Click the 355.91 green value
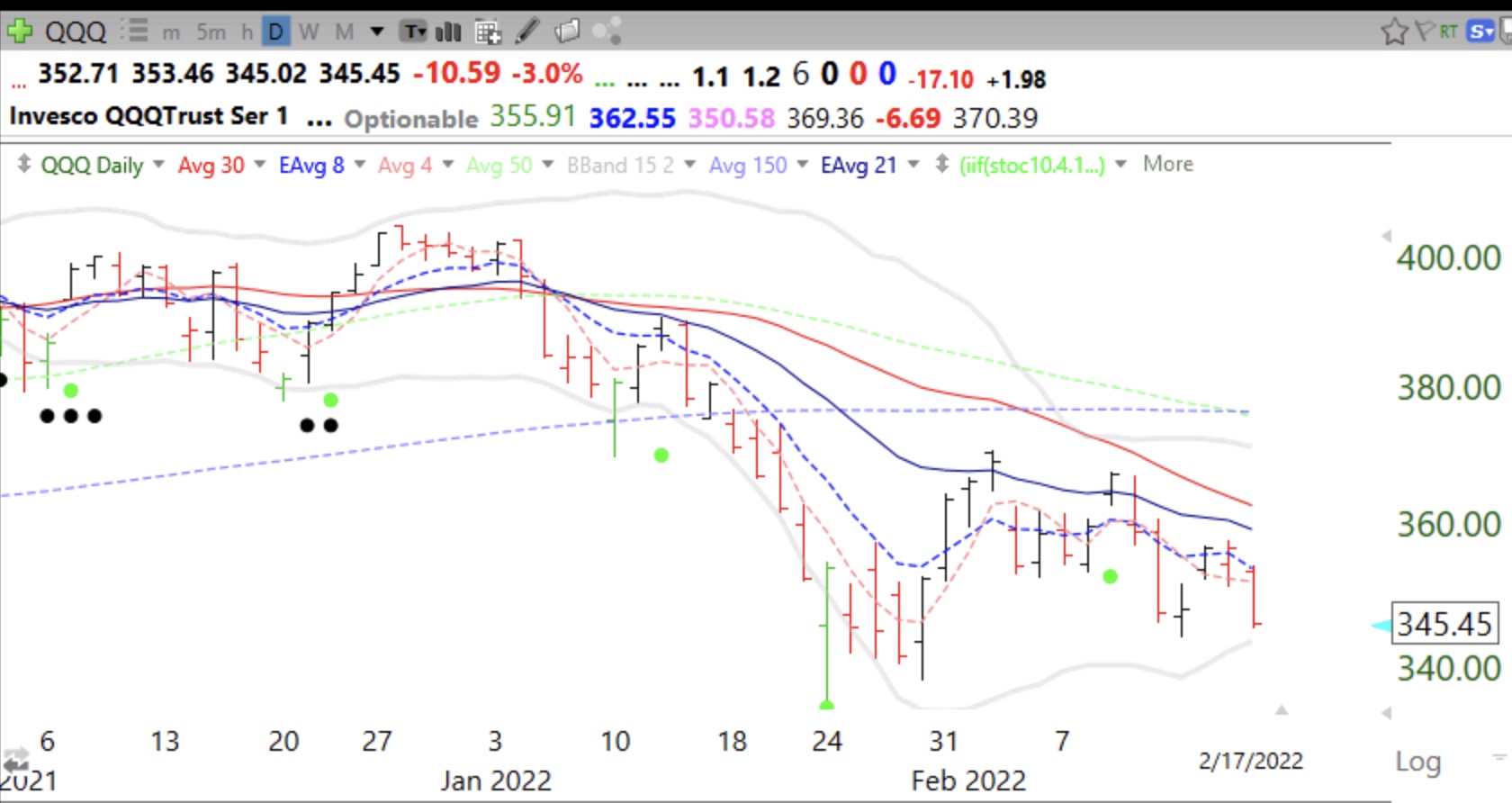The height and width of the screenshot is (803, 1512). pos(533,116)
